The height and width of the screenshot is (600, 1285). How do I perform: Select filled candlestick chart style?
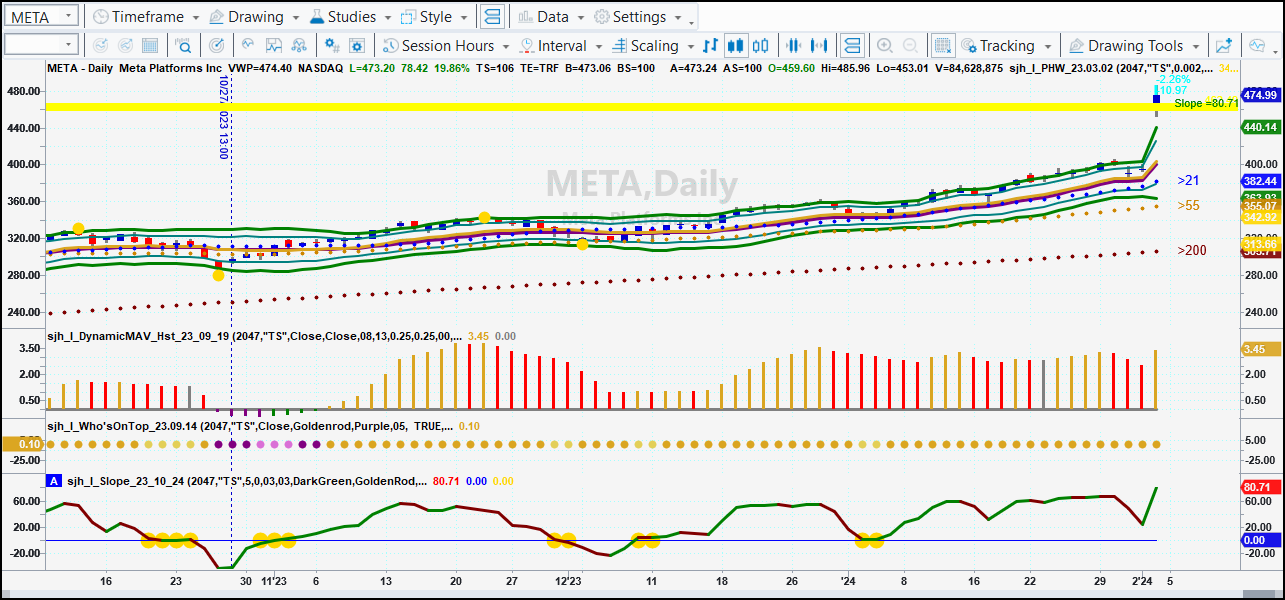point(736,46)
